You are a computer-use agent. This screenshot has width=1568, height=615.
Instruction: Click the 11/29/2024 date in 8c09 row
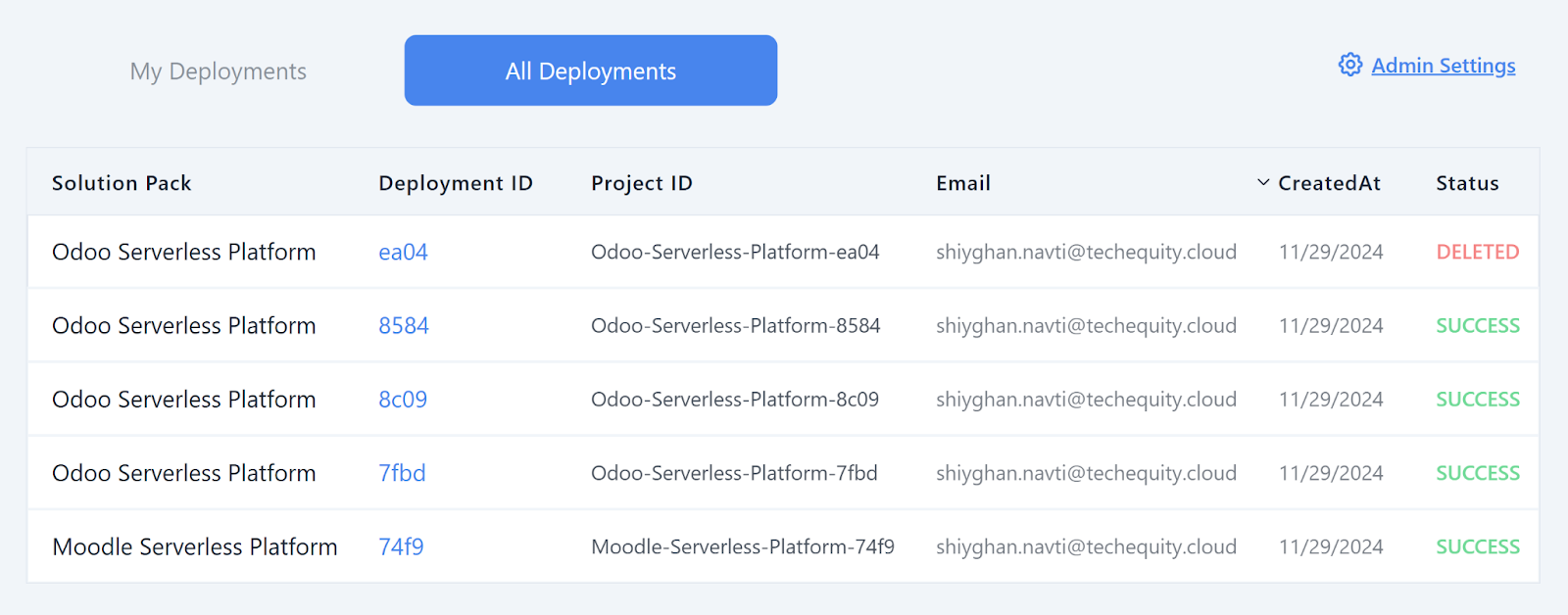pyautogui.click(x=1331, y=400)
